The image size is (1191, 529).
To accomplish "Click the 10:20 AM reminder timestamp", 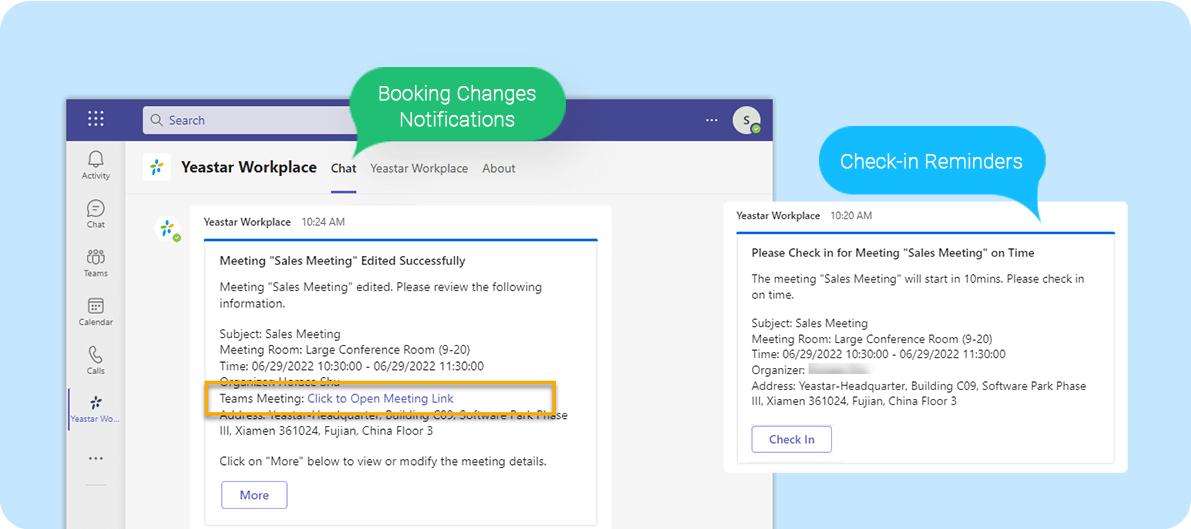I will [x=851, y=216].
